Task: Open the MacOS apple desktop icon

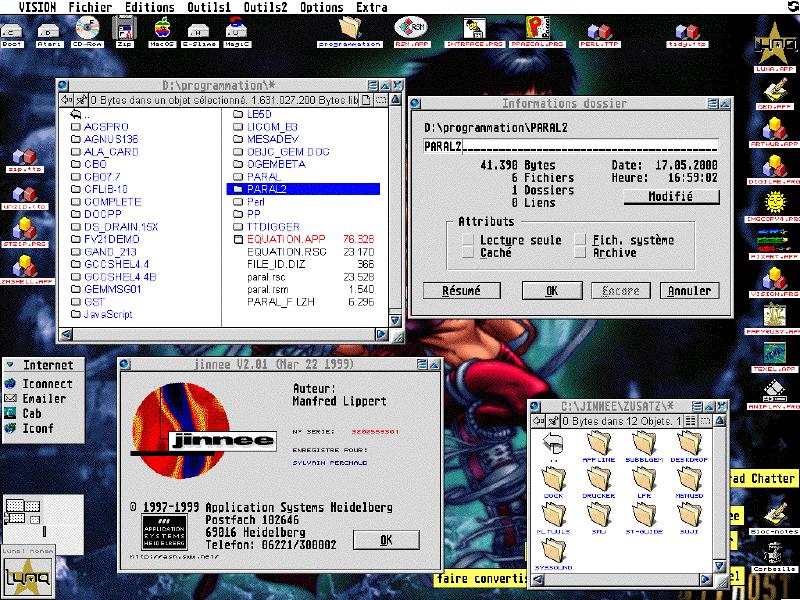Action: tap(162, 32)
